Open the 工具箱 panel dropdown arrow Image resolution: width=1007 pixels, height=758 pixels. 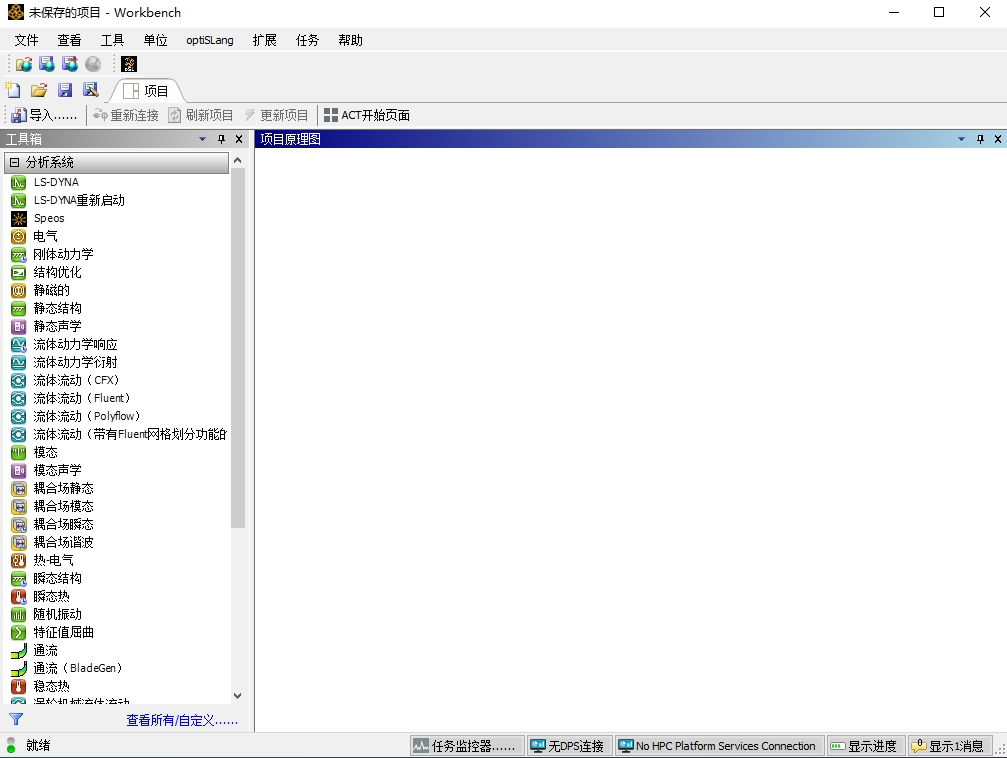pos(203,139)
